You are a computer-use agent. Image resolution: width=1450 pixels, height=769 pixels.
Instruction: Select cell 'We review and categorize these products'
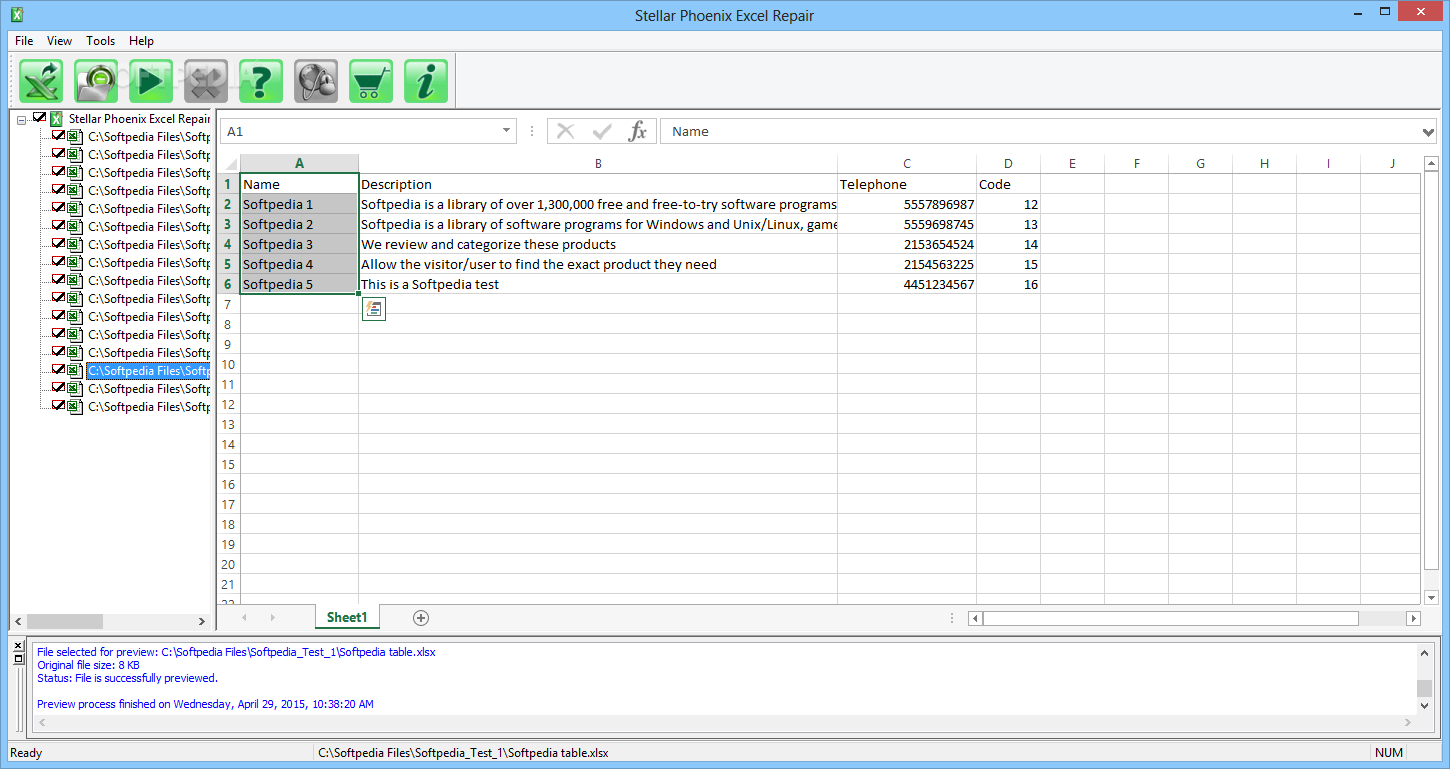point(598,244)
